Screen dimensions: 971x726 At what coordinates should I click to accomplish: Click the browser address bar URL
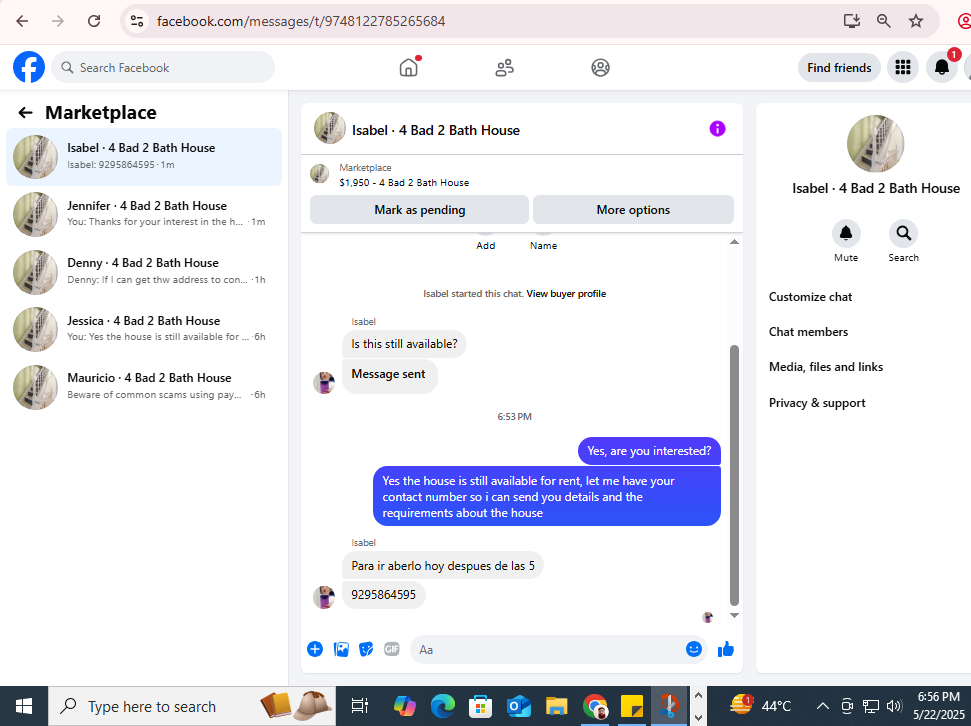[301, 21]
